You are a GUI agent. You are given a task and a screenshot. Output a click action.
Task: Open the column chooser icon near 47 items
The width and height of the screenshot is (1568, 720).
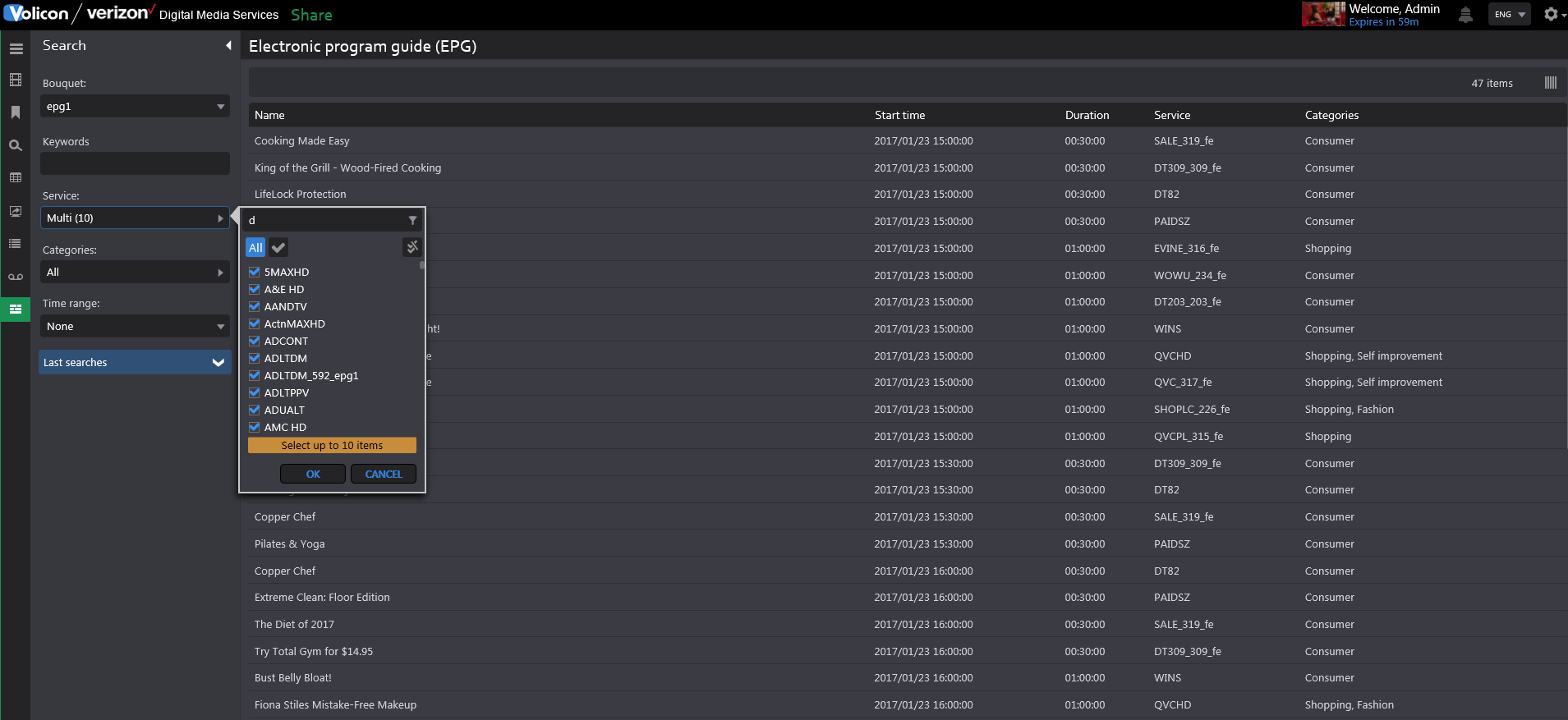pyautogui.click(x=1551, y=83)
